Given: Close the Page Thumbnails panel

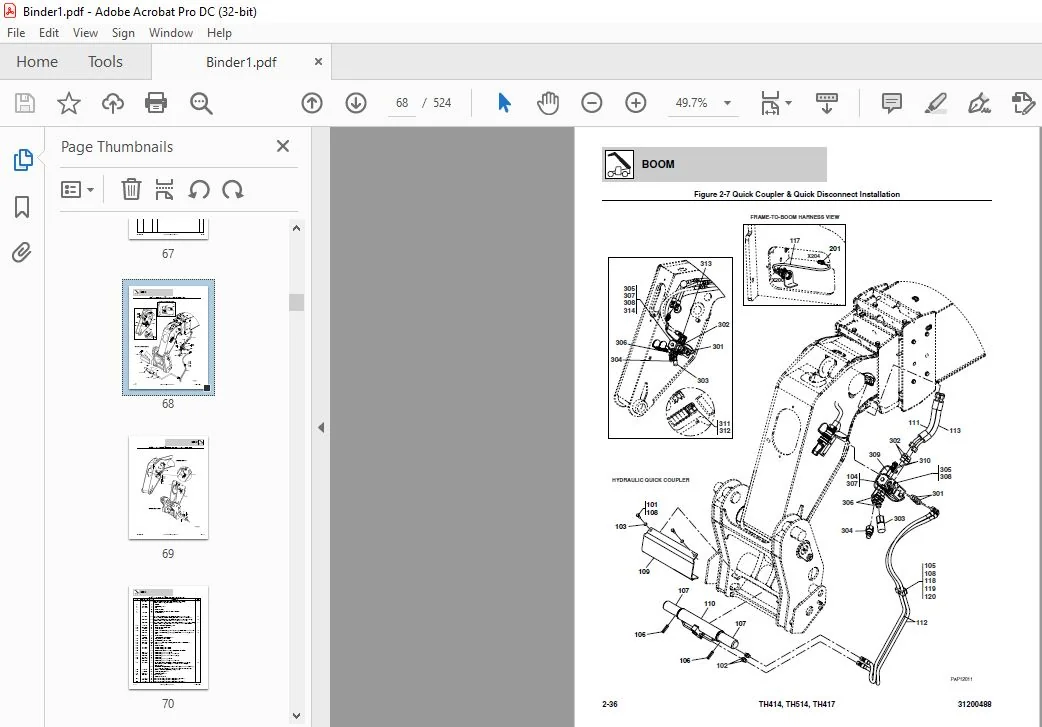Looking at the screenshot, I should tap(283, 146).
